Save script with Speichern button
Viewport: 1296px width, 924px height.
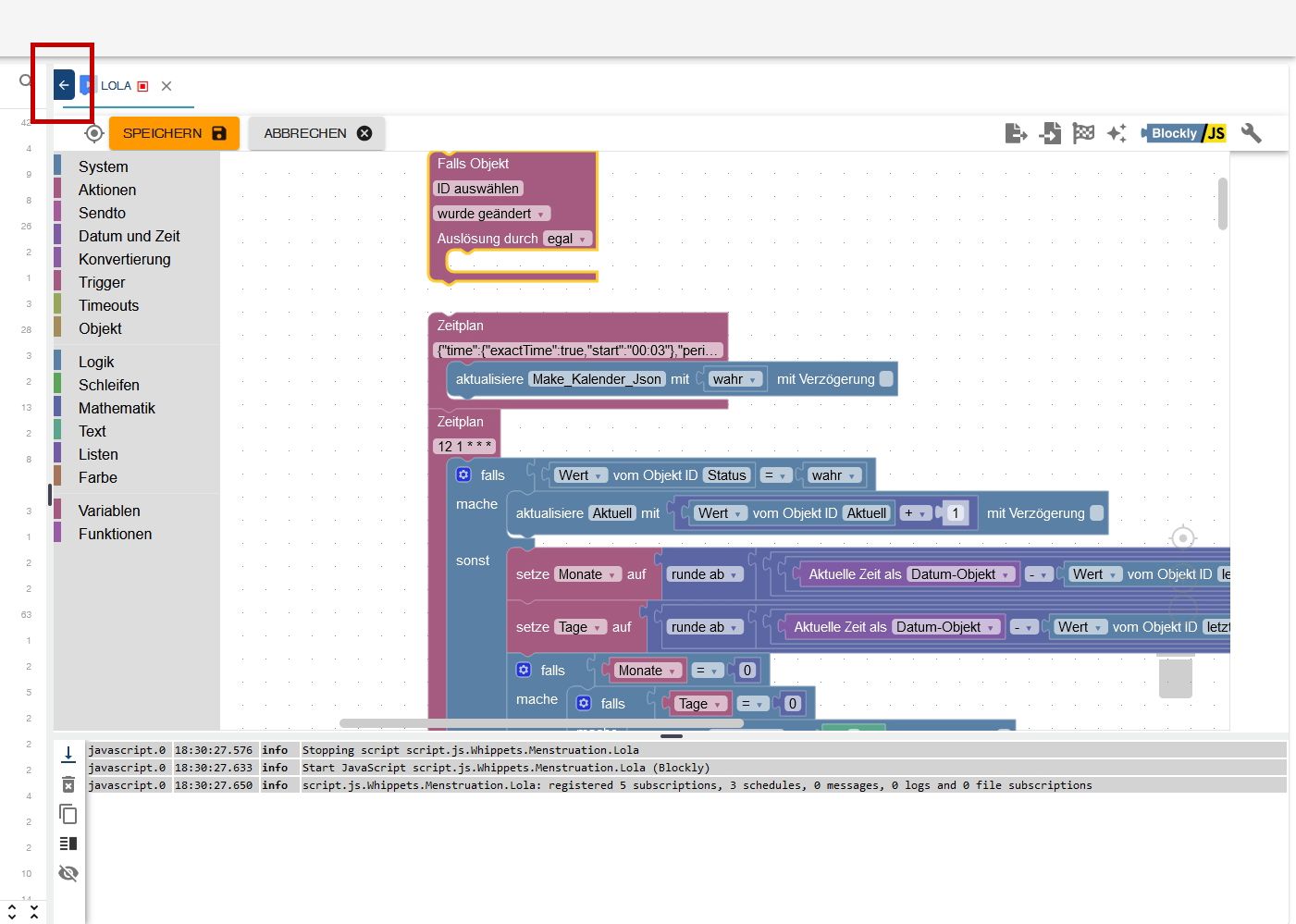(x=174, y=133)
